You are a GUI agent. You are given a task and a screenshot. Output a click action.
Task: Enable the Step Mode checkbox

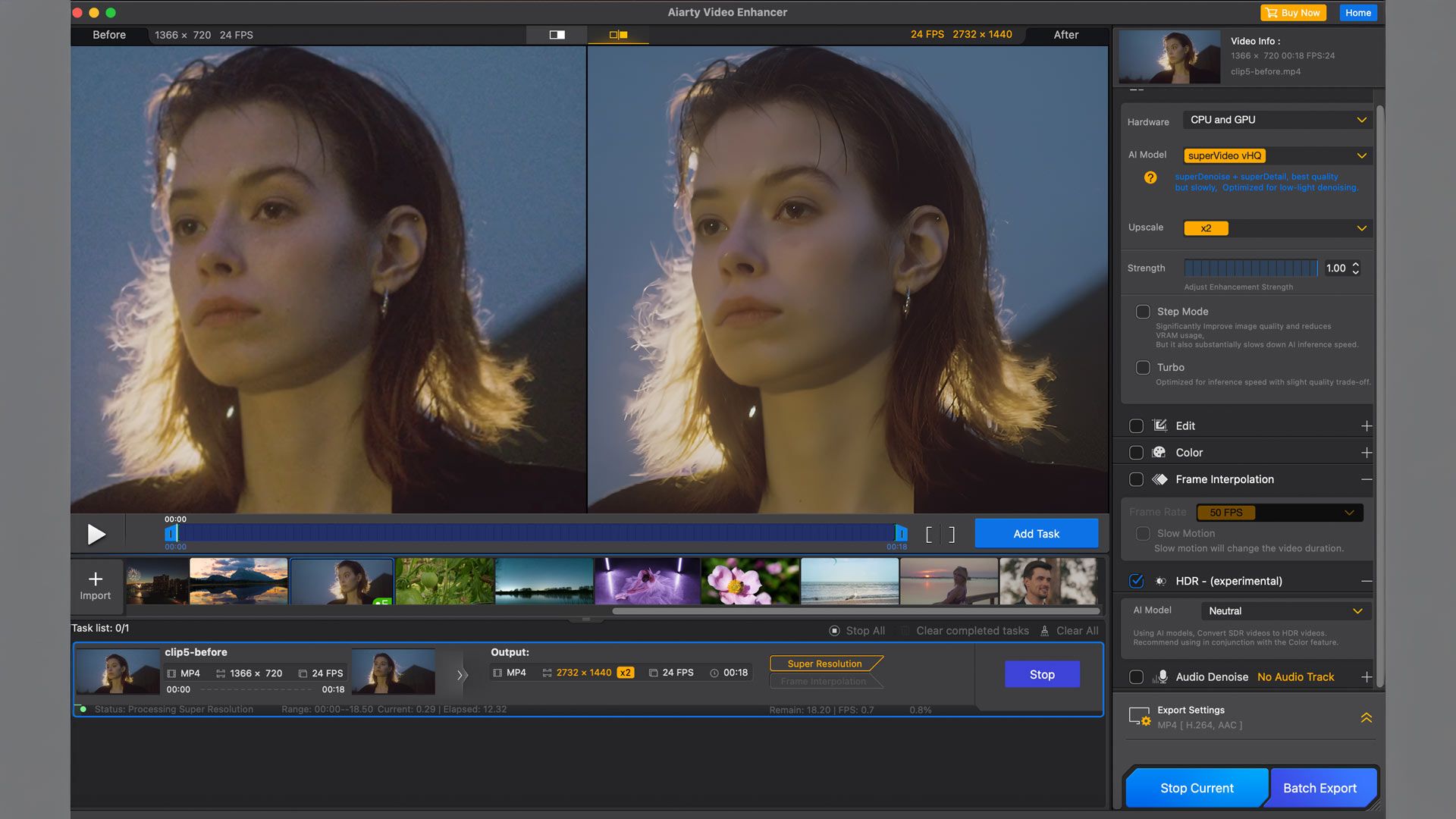coord(1143,312)
